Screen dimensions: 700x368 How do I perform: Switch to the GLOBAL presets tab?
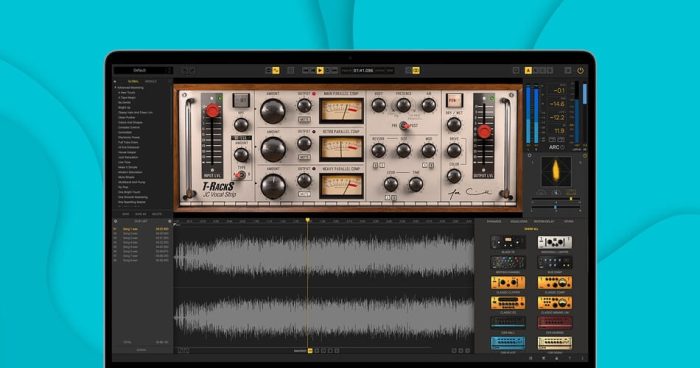point(133,82)
